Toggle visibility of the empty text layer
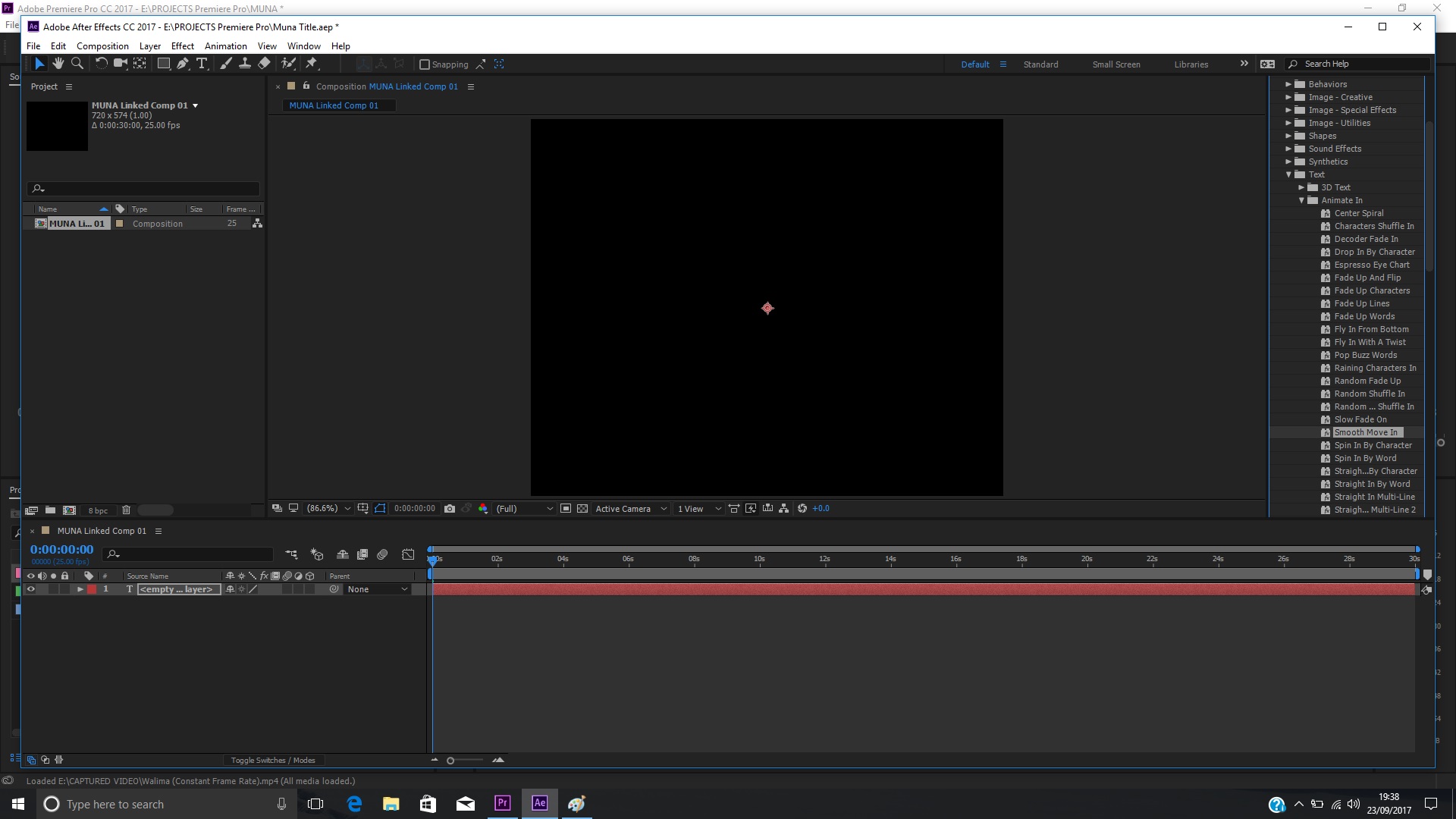1456x819 pixels. click(x=31, y=589)
